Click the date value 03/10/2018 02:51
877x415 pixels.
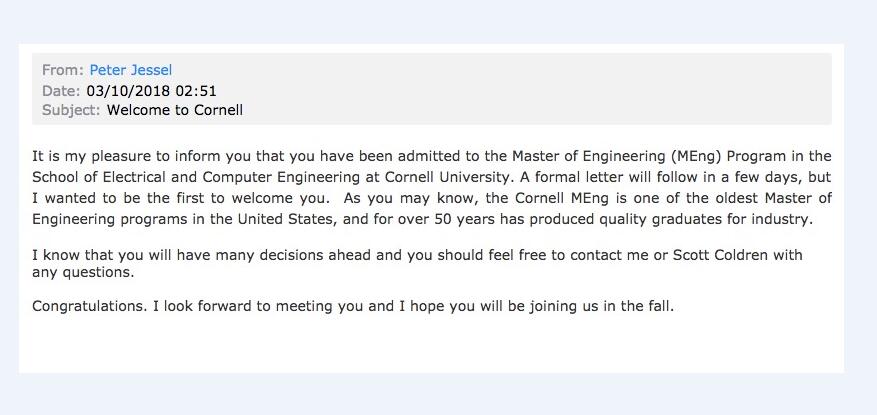click(x=151, y=90)
